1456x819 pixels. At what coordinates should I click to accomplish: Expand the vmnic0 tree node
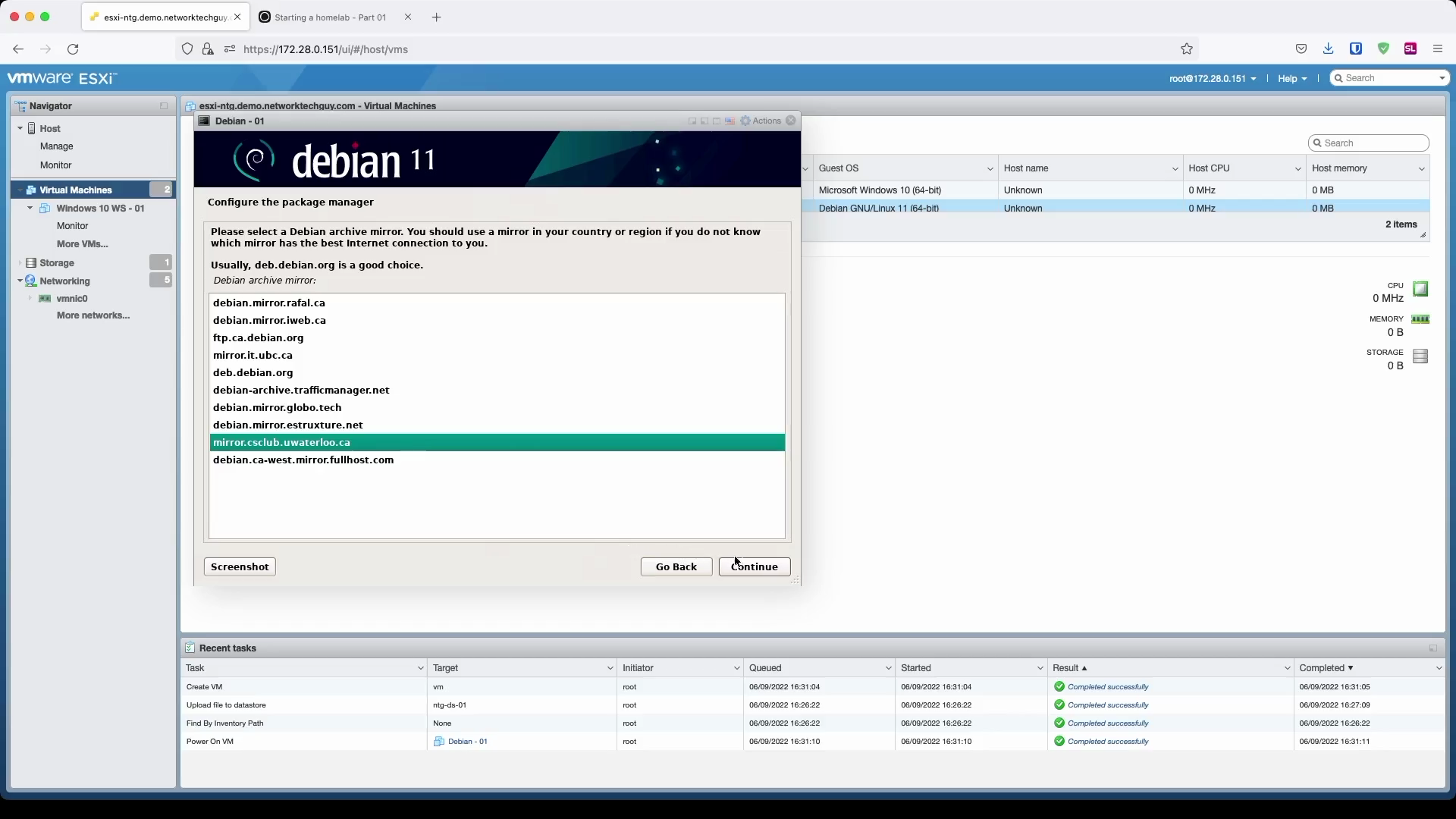[x=30, y=299]
